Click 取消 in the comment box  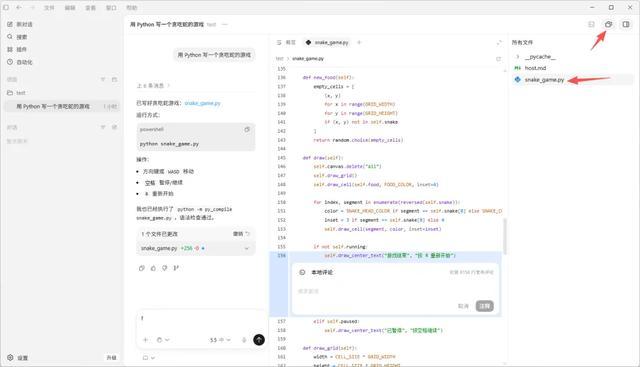[x=463, y=306]
